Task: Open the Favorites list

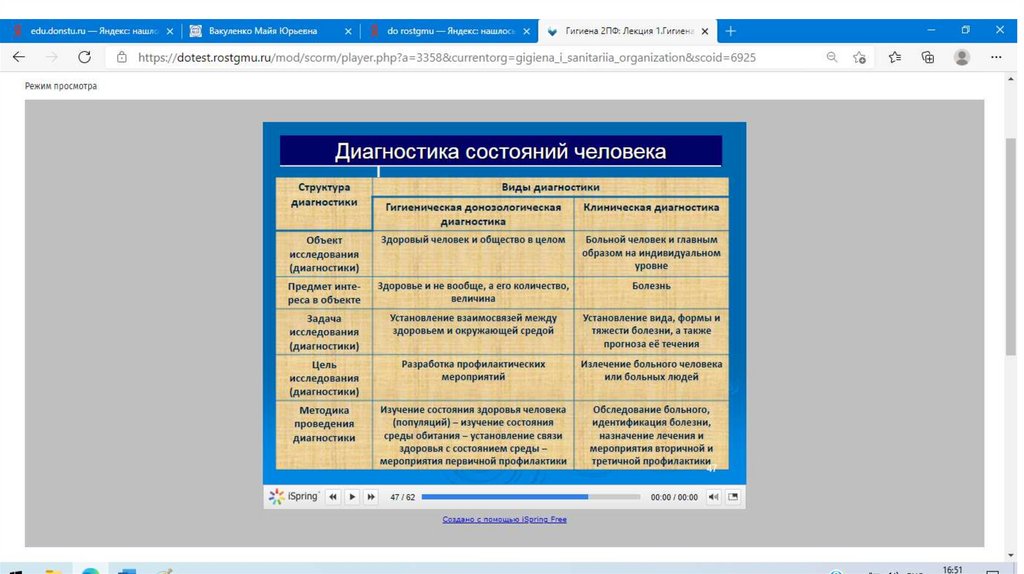Action: pos(895,57)
